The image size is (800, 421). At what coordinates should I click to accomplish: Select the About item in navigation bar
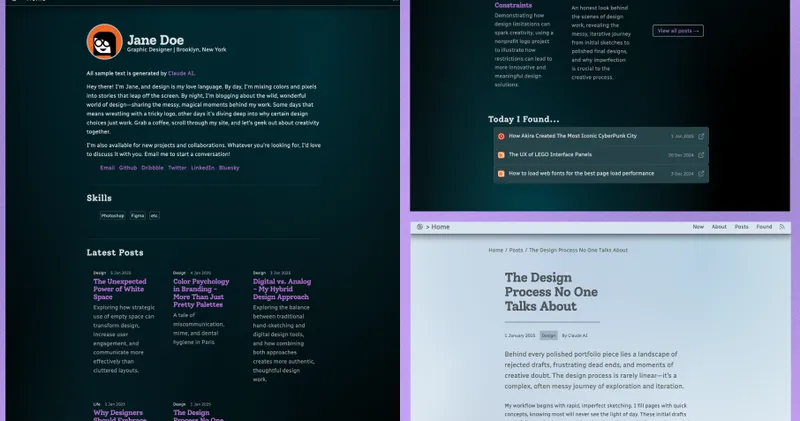pyautogui.click(x=719, y=227)
